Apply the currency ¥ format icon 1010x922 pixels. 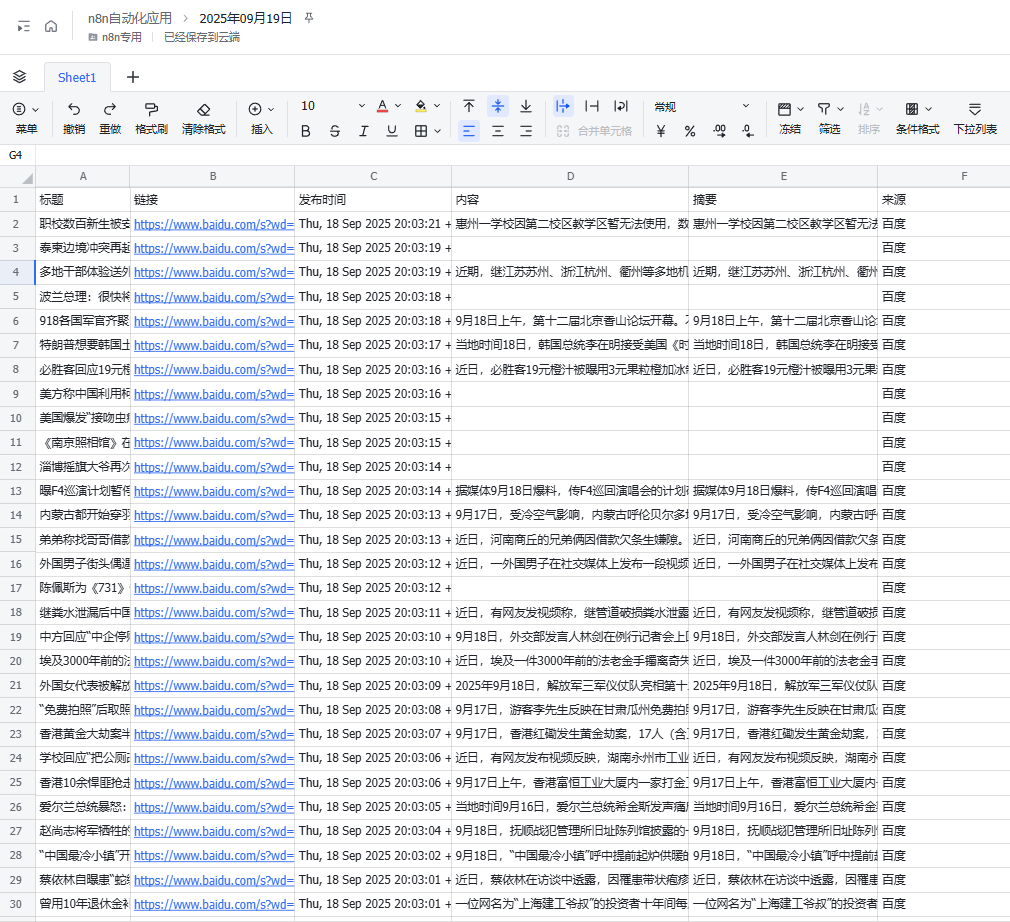[661, 131]
